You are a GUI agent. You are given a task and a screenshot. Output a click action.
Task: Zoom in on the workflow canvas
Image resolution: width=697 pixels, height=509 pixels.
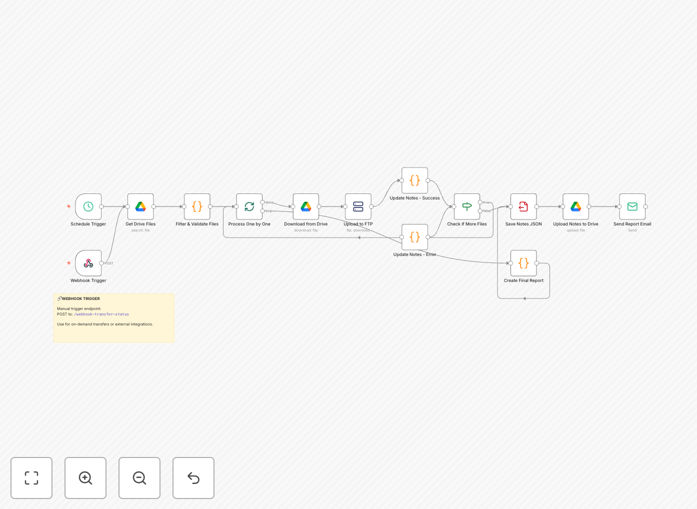(85, 478)
